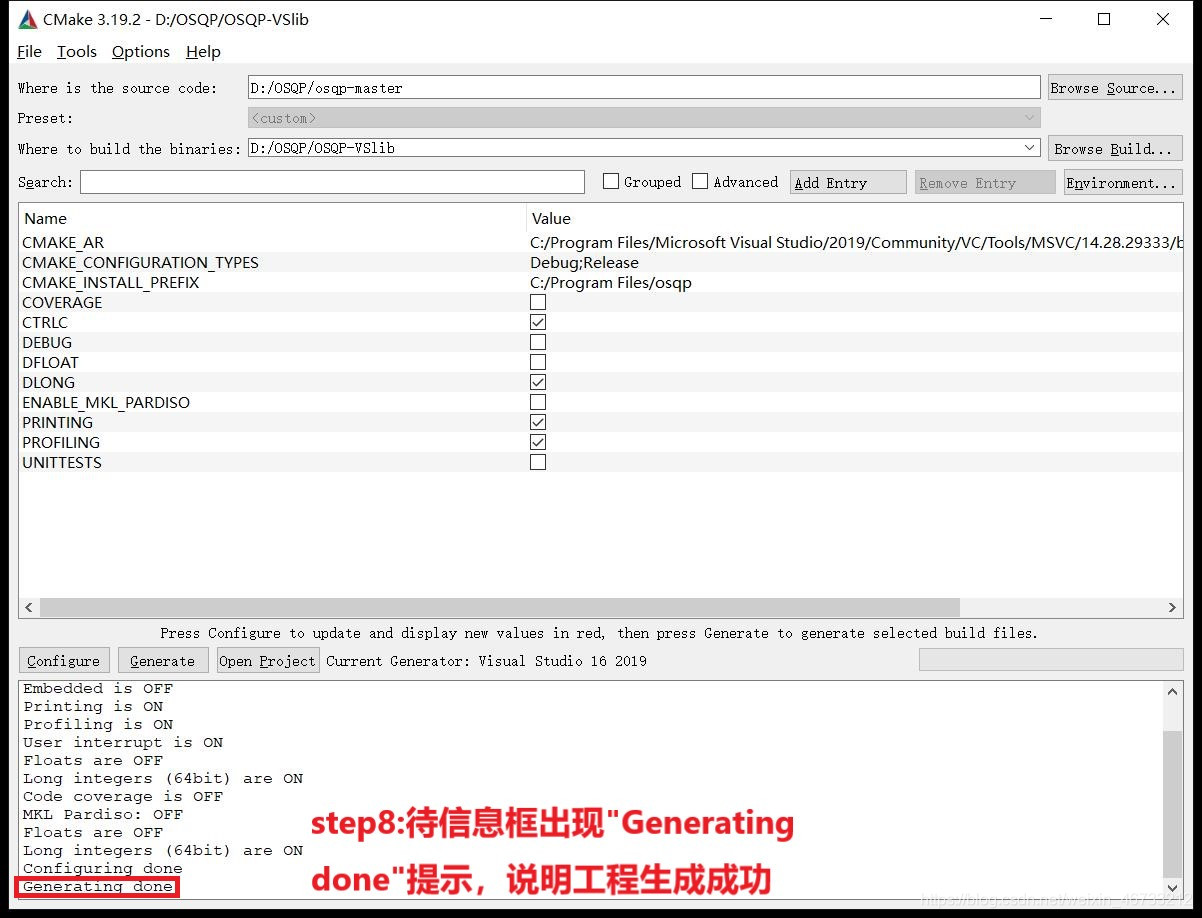Image resolution: width=1202 pixels, height=918 pixels.
Task: Click the CMake logo icon in title bar
Action: tap(28, 19)
